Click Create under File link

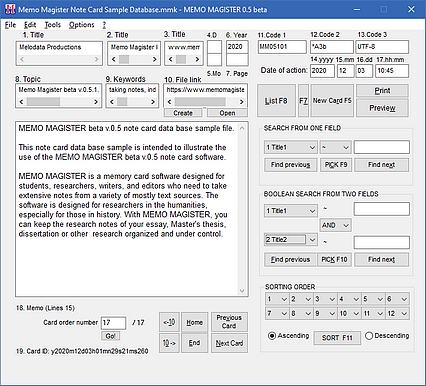(x=183, y=113)
